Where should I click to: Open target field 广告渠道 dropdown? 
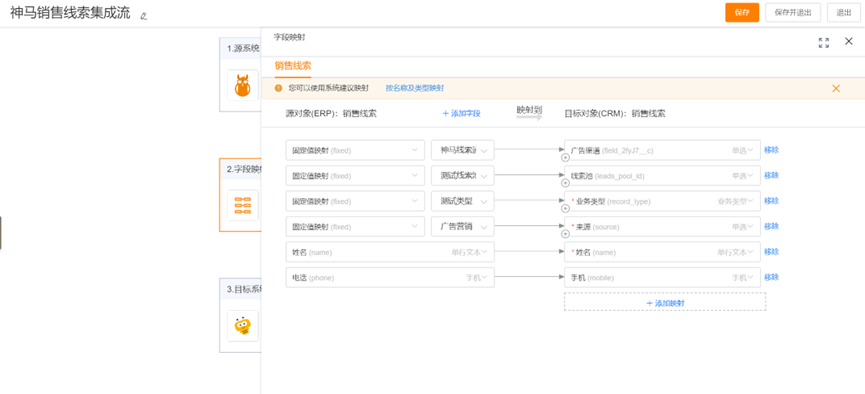662,150
